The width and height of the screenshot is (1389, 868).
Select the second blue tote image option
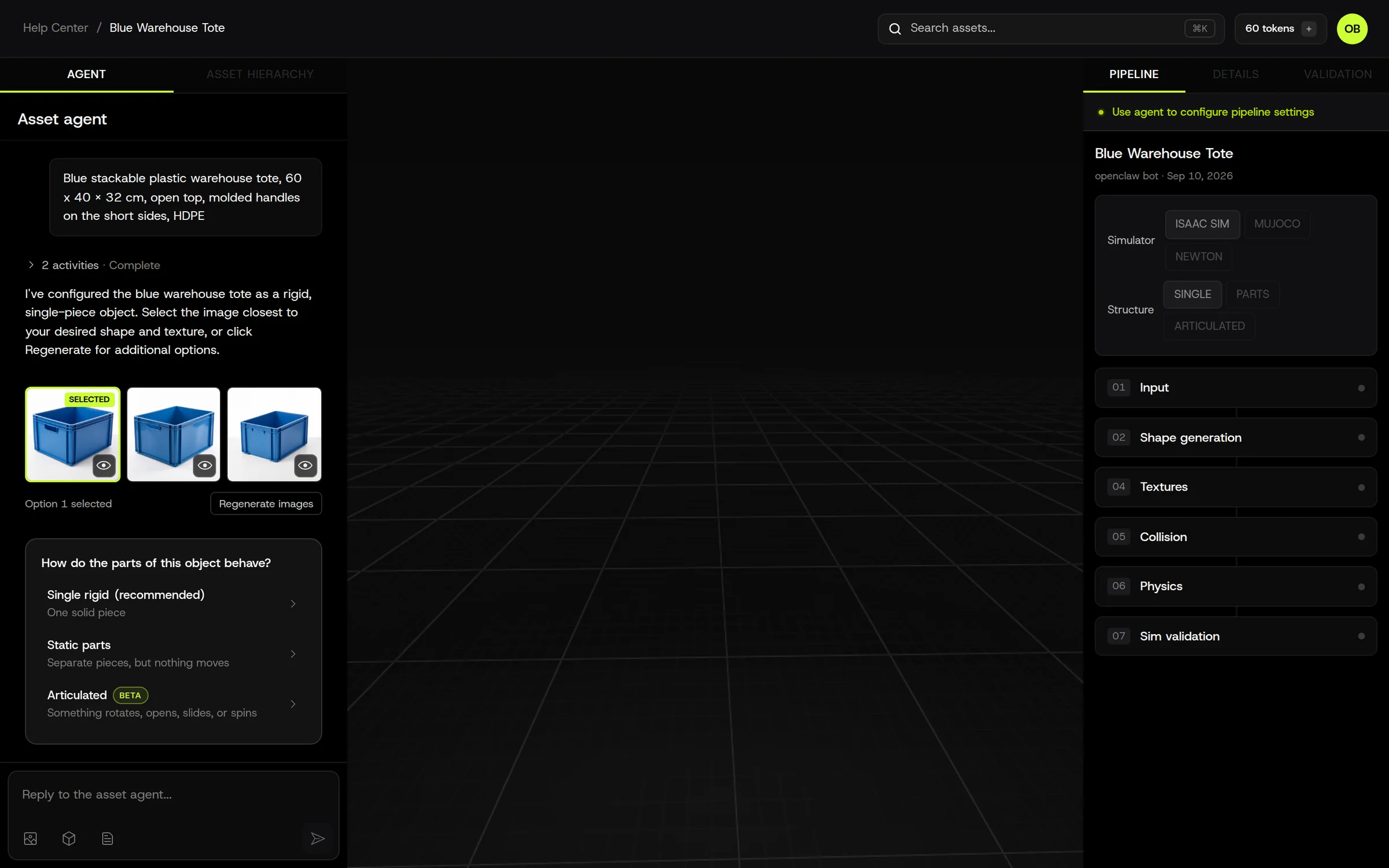click(174, 434)
